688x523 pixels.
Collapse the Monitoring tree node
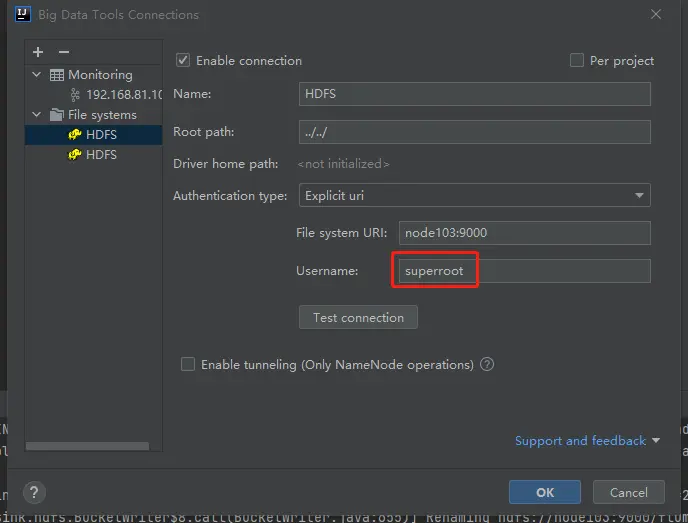37,75
